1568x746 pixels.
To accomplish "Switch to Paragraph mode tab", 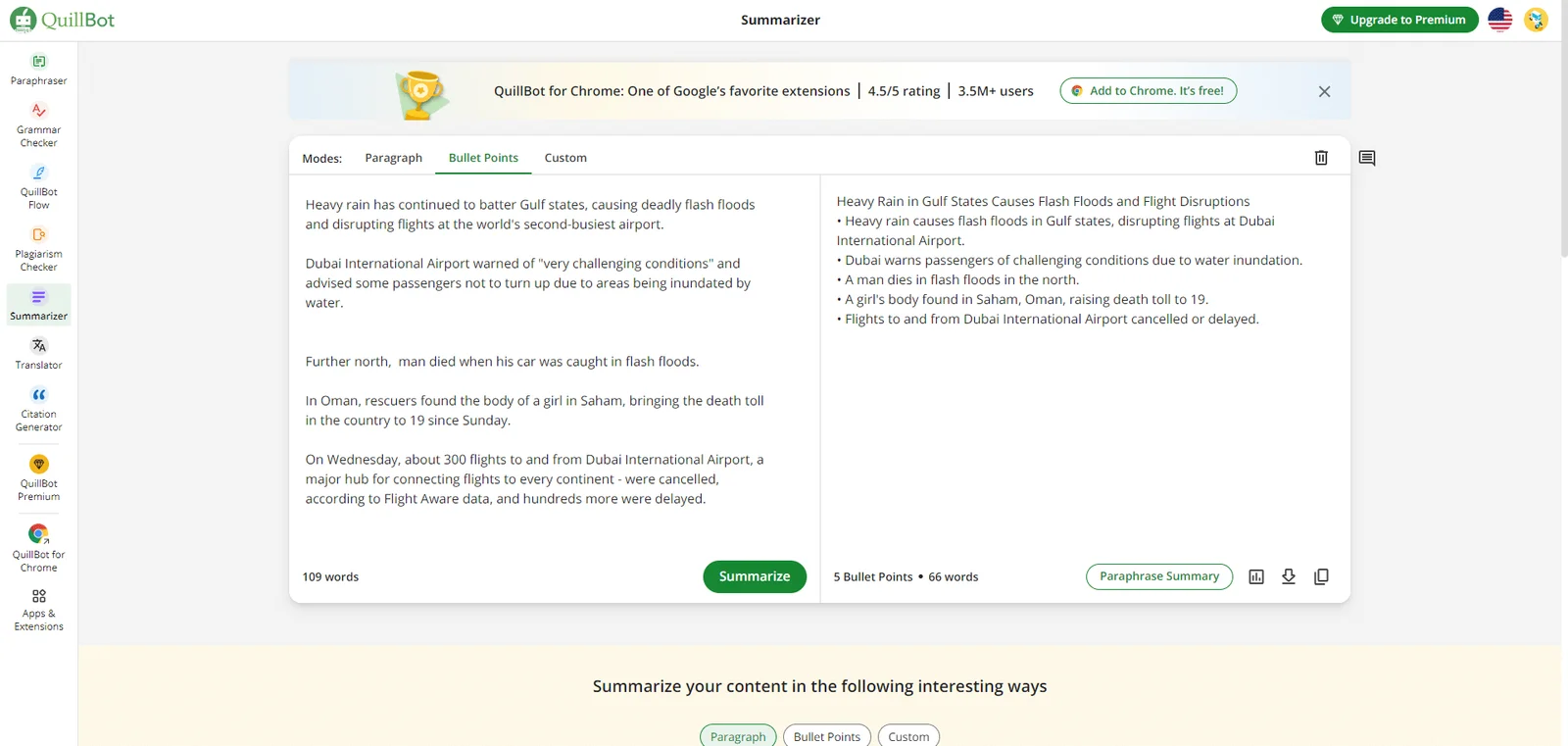I will [393, 158].
